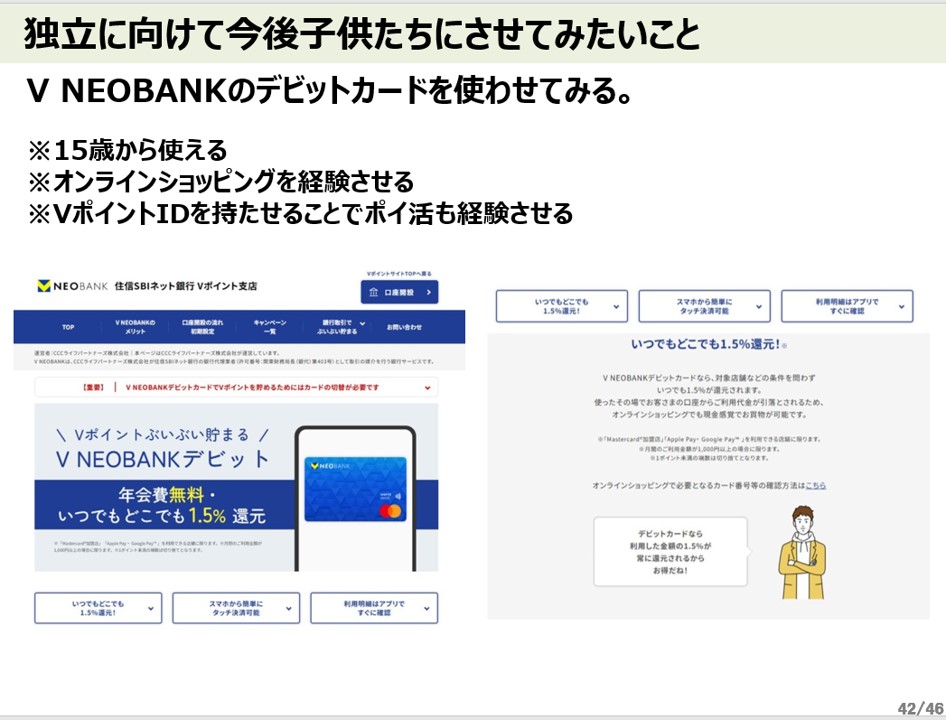This screenshot has height=720, width=946.
Task: Click the line ※15歳から使える
Action: (x=128, y=150)
